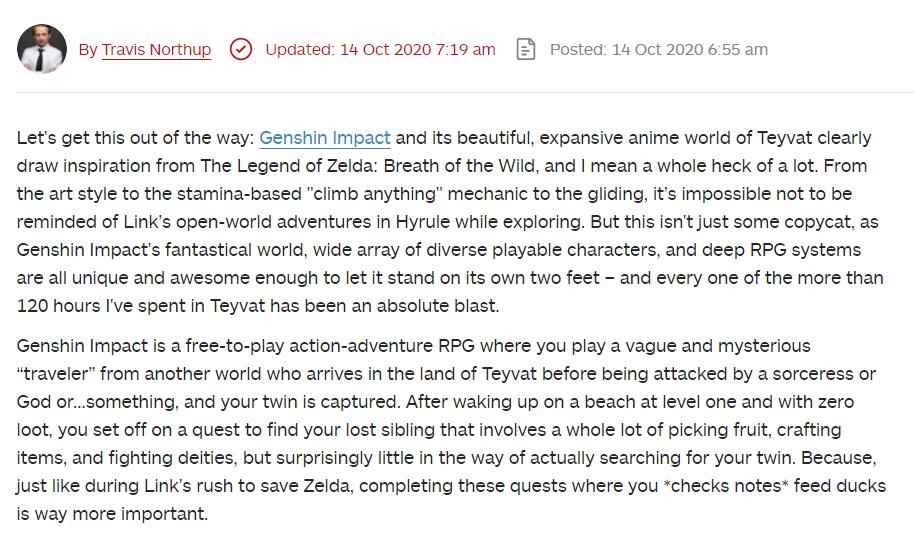The image size is (914, 543).
Task: Click the red checkmark Updated icon
Action: [x=241, y=49]
